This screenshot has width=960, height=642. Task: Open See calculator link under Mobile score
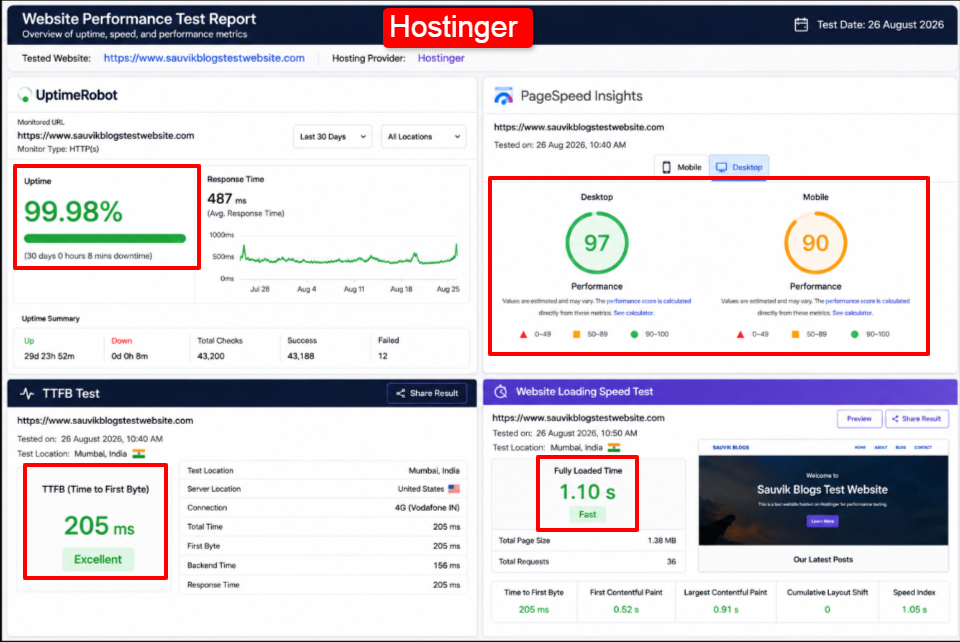pyautogui.click(x=852, y=313)
